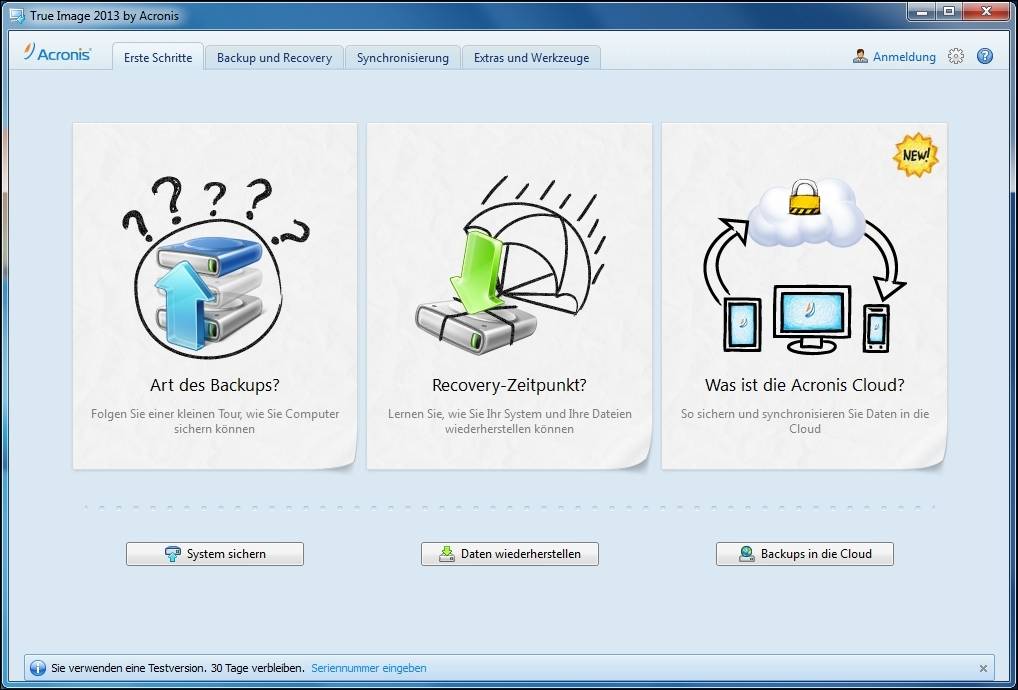Open help with the question mark icon
Viewport: 1018px width, 690px height.
pyautogui.click(x=985, y=56)
